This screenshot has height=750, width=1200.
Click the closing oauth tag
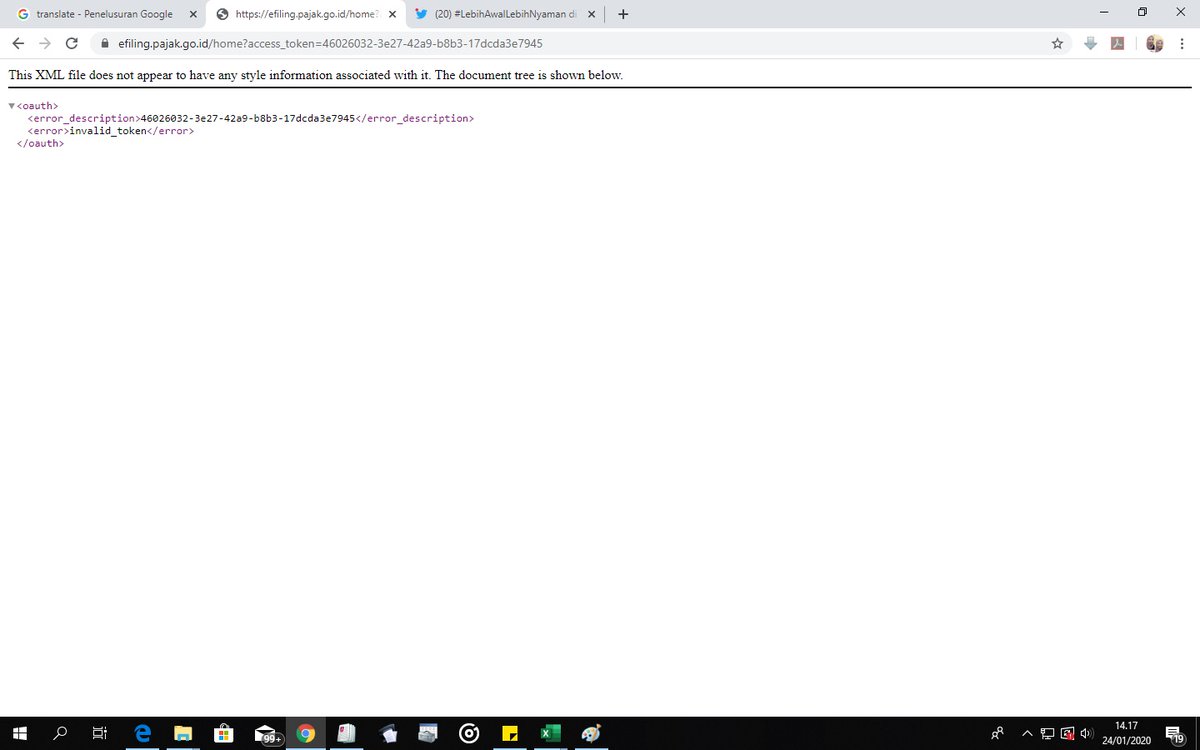[x=40, y=143]
